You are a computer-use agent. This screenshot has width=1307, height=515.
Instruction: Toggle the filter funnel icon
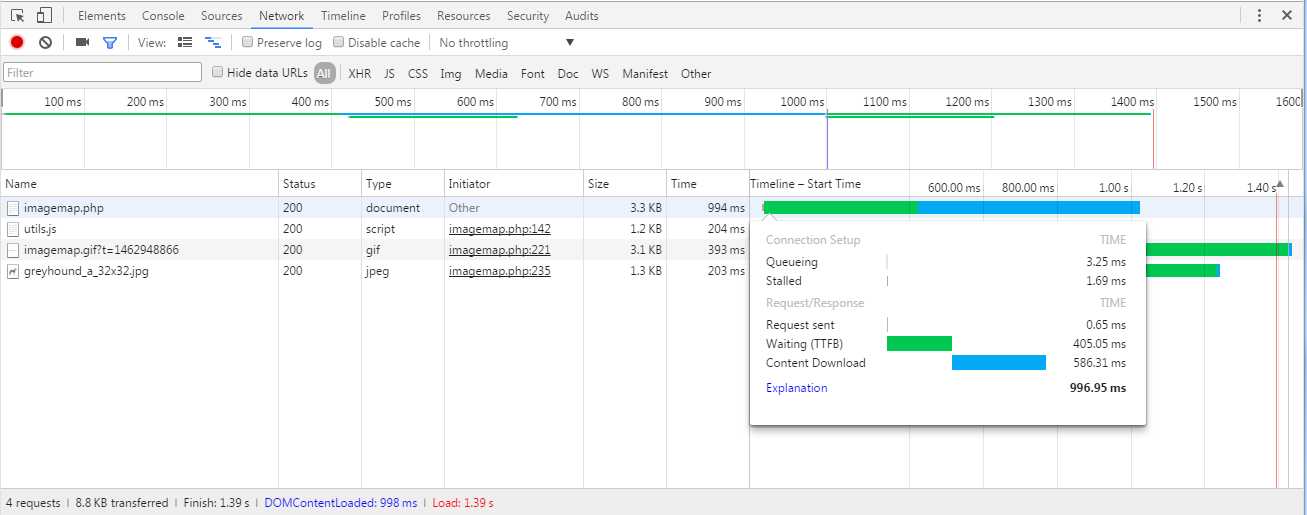click(110, 43)
